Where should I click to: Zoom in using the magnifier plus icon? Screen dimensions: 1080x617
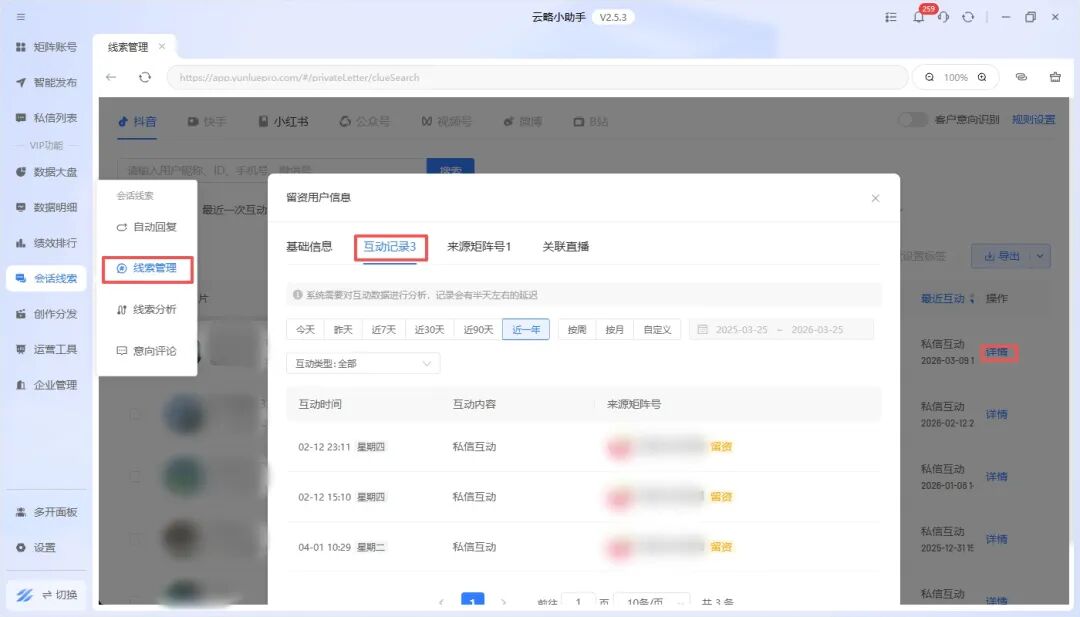pyautogui.click(x=982, y=77)
